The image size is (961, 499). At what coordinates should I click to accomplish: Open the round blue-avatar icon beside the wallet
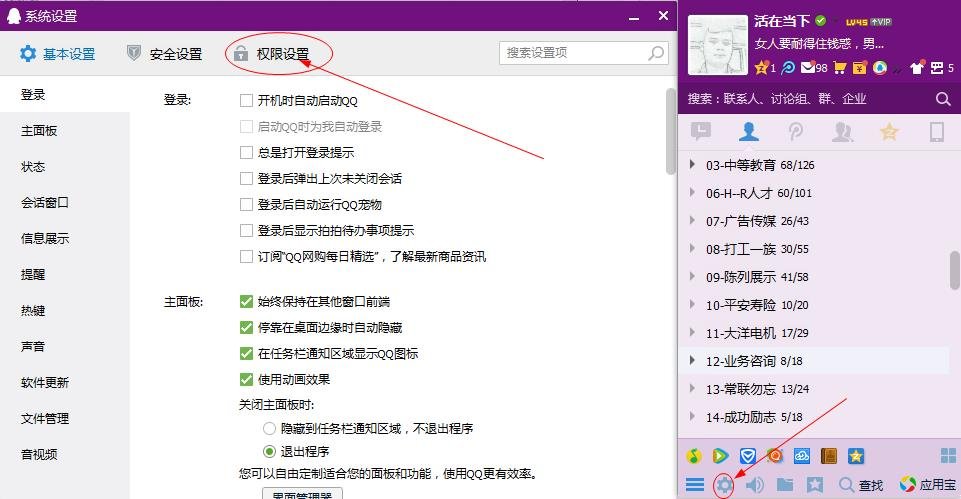880,67
